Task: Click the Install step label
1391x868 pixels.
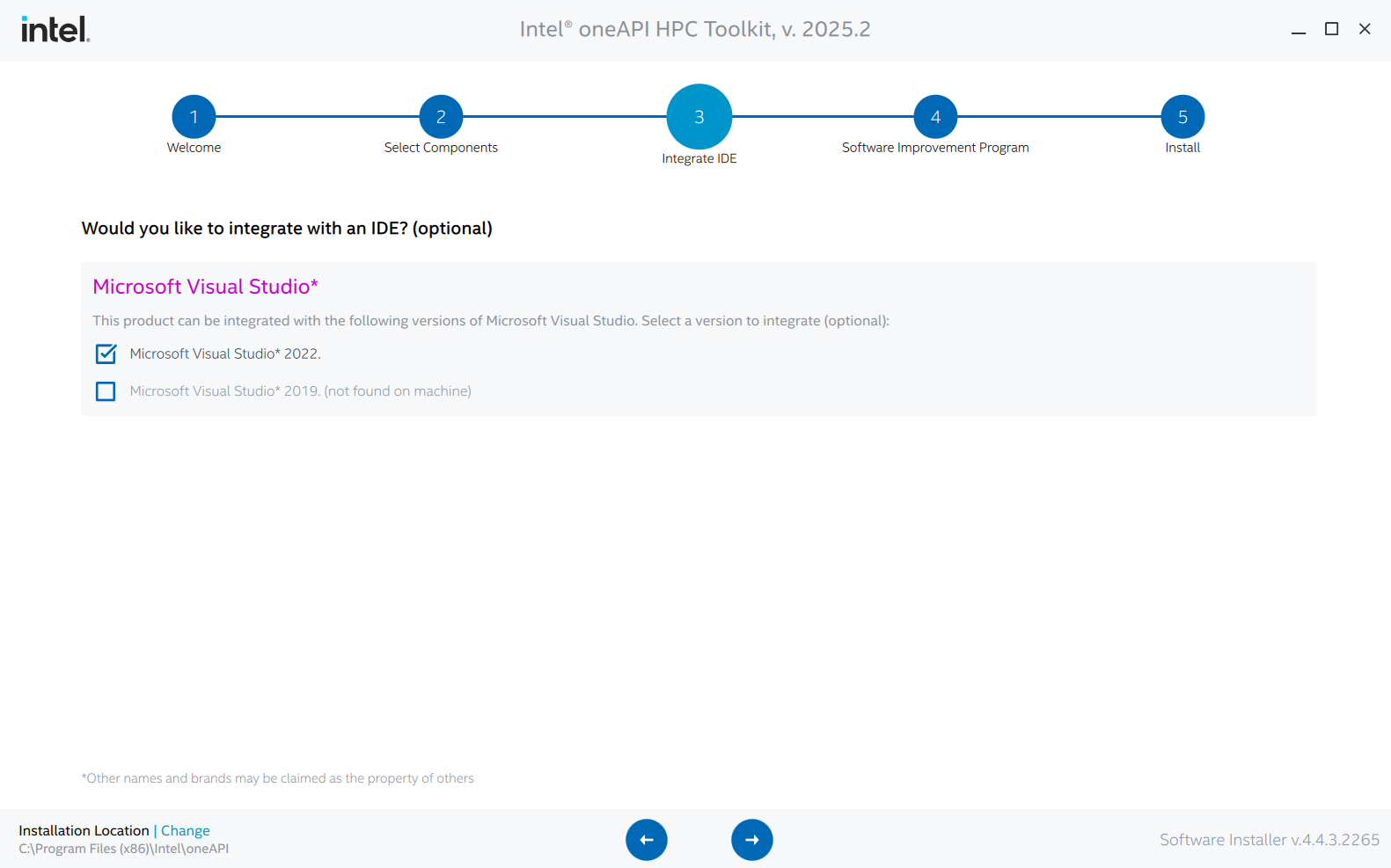Action: pos(1182,148)
